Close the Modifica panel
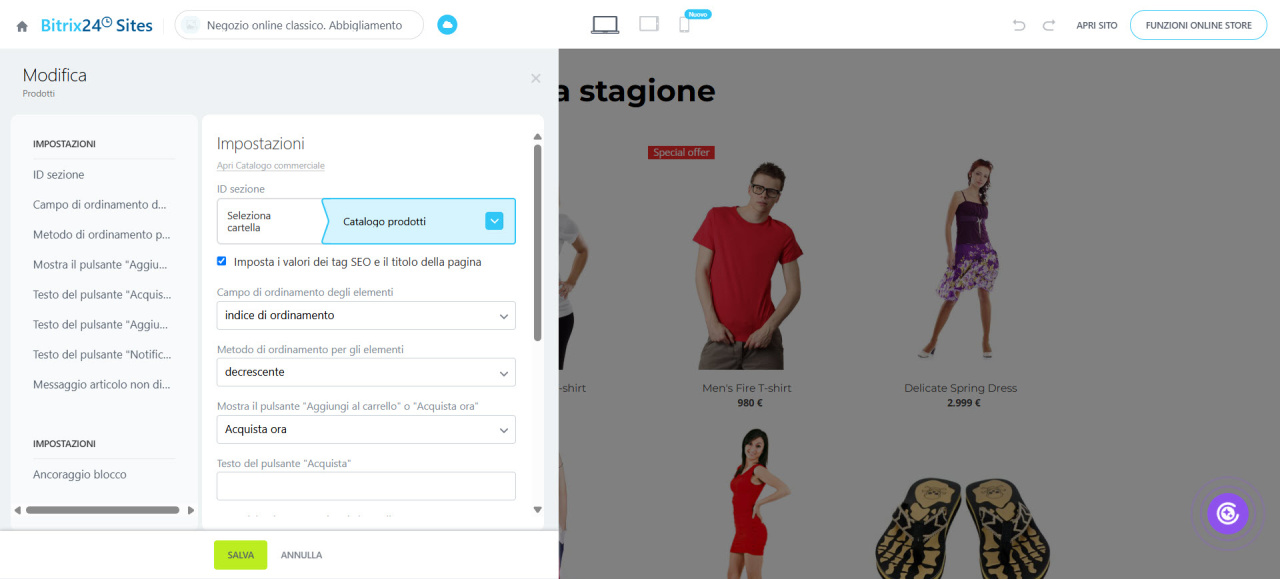1280x579 pixels. click(x=536, y=78)
